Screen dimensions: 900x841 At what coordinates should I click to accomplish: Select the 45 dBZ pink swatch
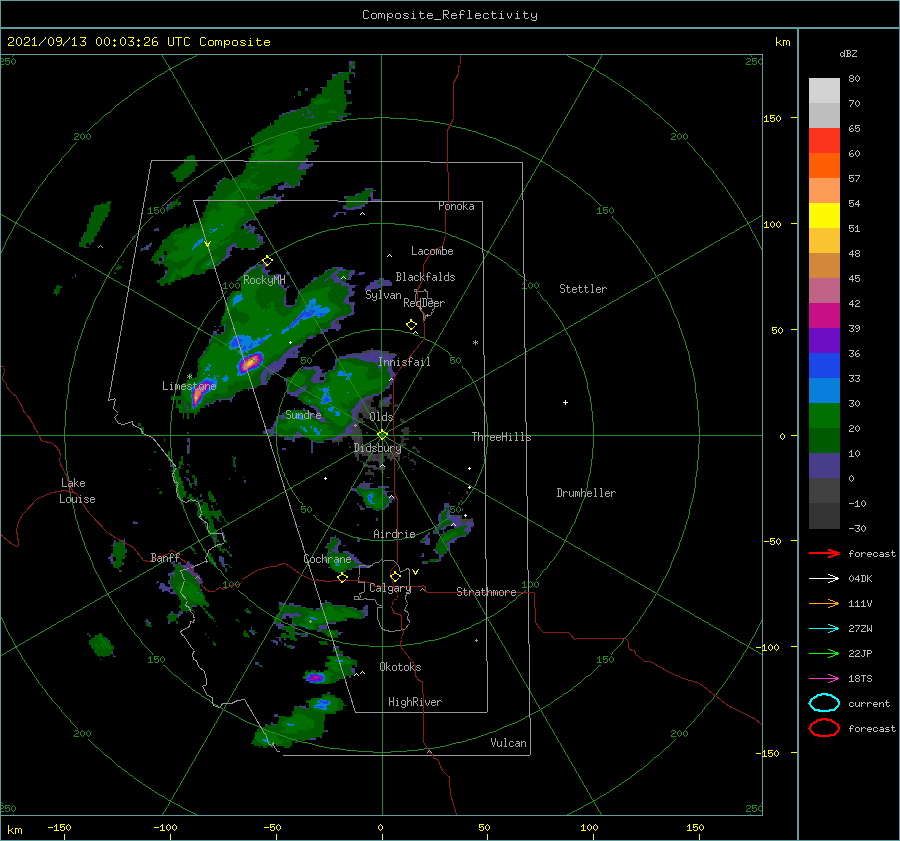824,290
